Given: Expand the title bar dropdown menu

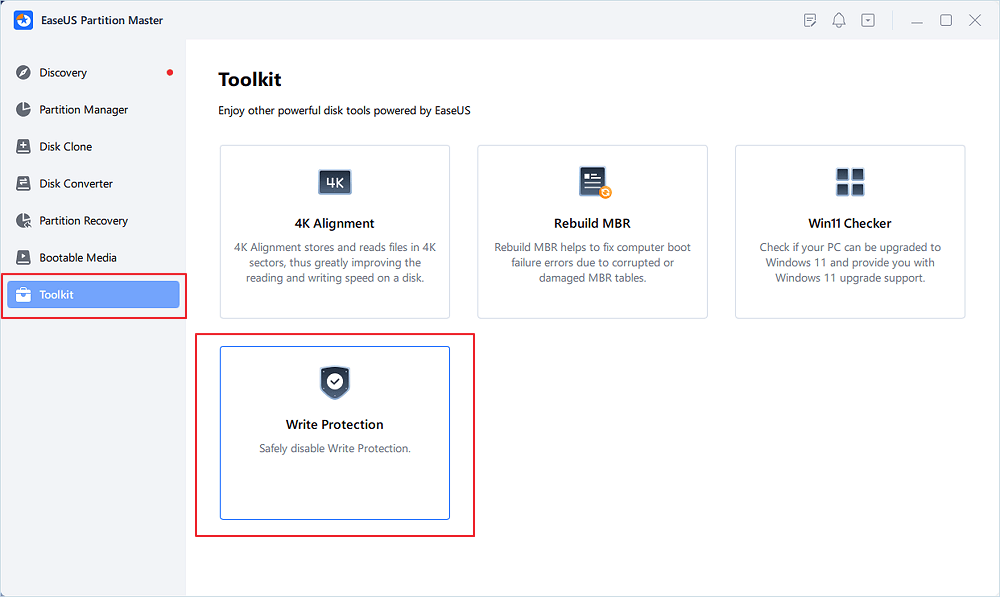Looking at the screenshot, I should coord(868,20).
